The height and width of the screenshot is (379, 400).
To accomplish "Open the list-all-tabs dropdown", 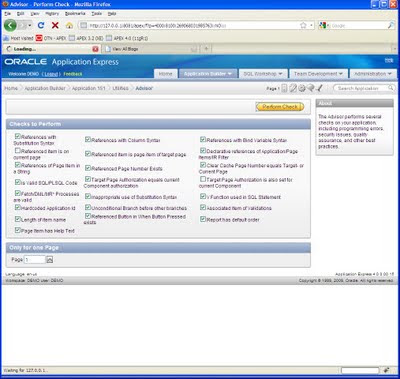I will (x=395, y=49).
